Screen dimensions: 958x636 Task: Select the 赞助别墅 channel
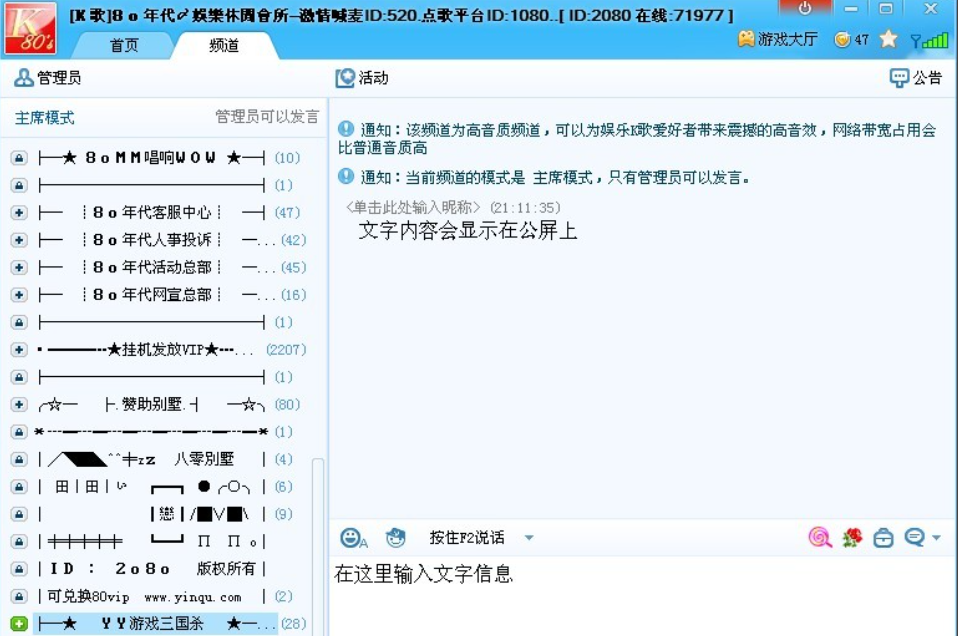pyautogui.click(x=152, y=404)
